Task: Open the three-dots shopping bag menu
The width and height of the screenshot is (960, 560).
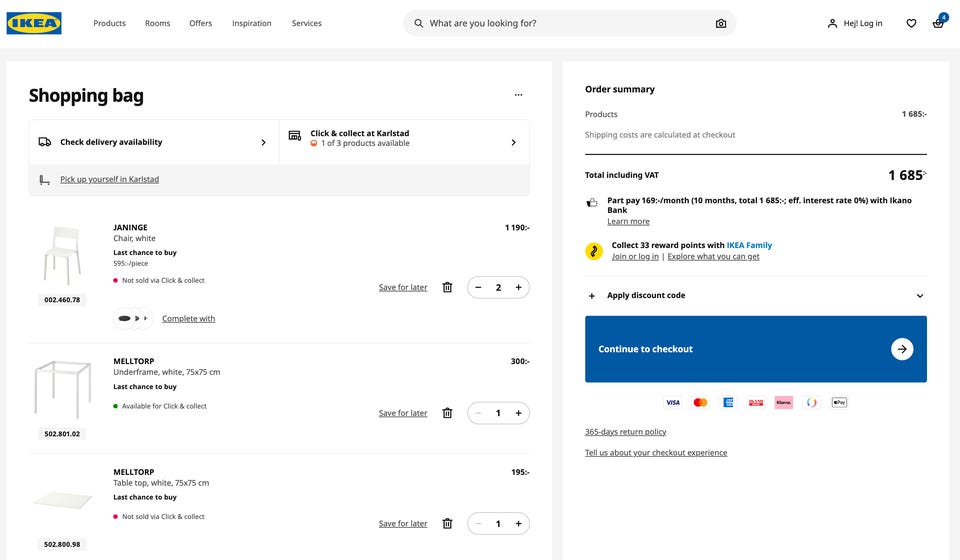Action: point(518,95)
